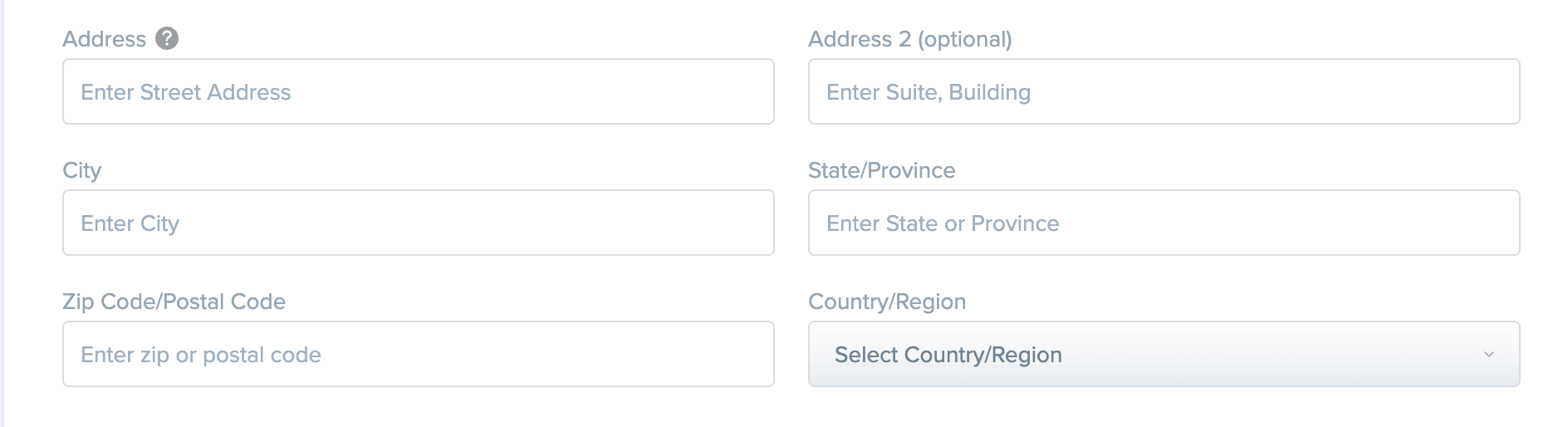
Task: Click 'Enter Suite, Building' placeholder text
Action: [929, 92]
